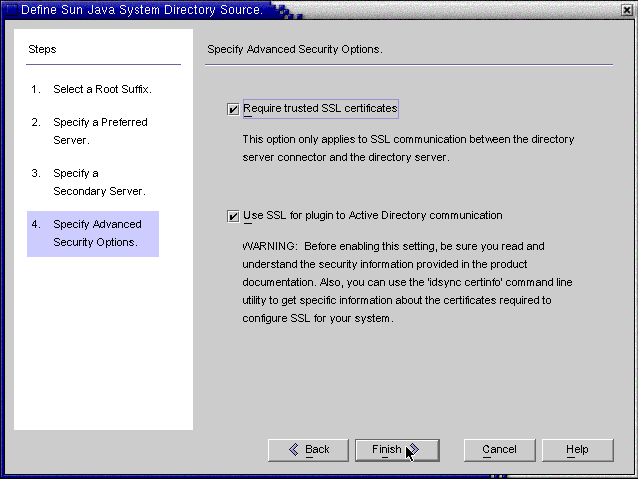Toggle Use SSL for plugin communication checkbox
The width and height of the screenshot is (638, 479).
pyautogui.click(x=233, y=216)
